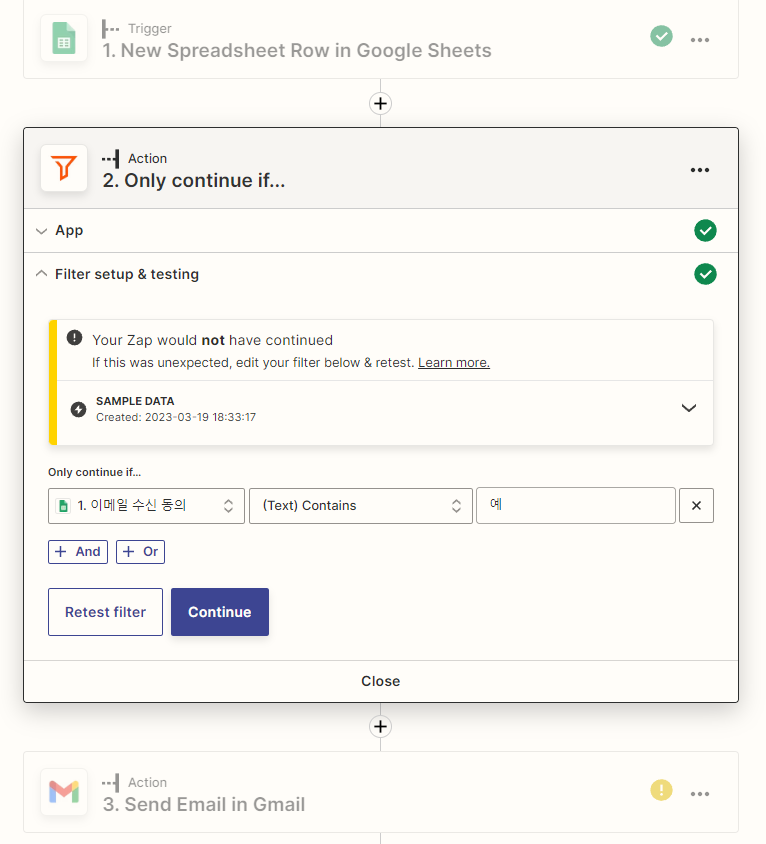Open the Google Sheets trigger step icon
766x844 pixels.
tap(64, 38)
